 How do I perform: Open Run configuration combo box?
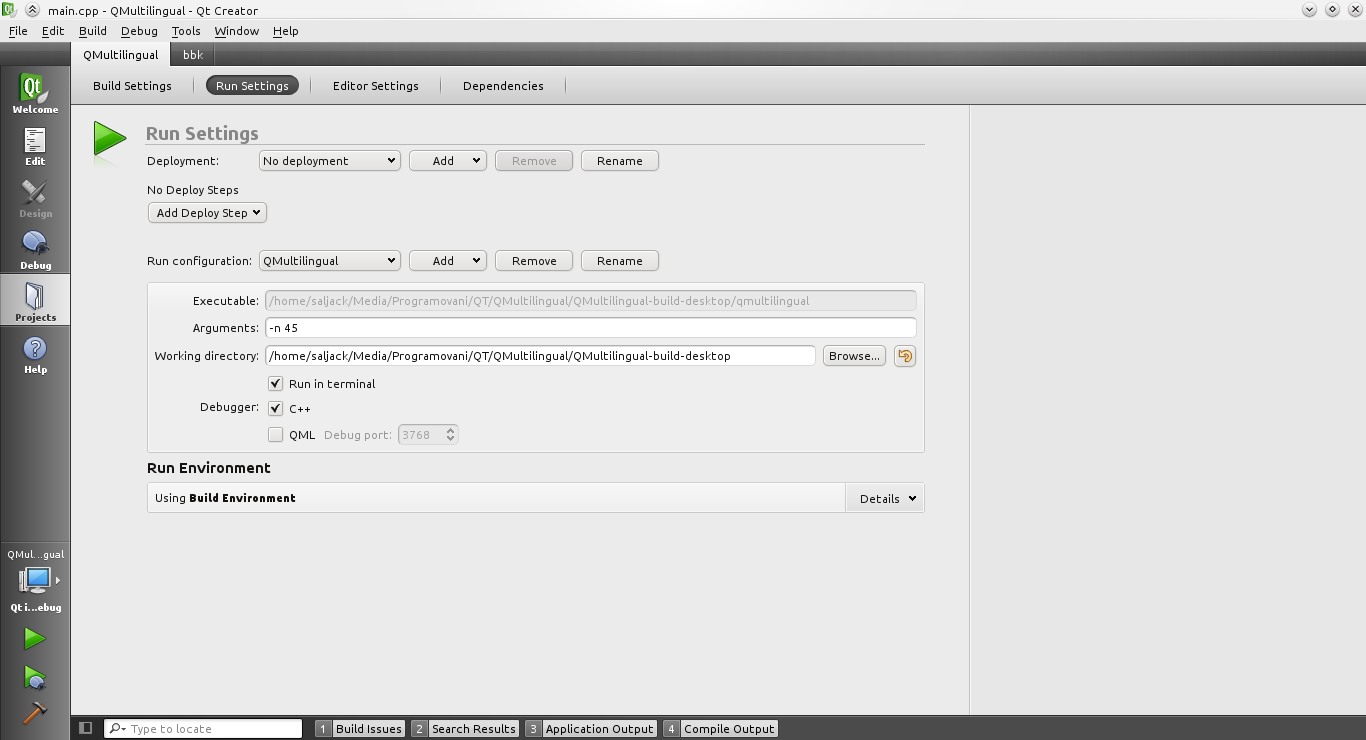(x=330, y=261)
